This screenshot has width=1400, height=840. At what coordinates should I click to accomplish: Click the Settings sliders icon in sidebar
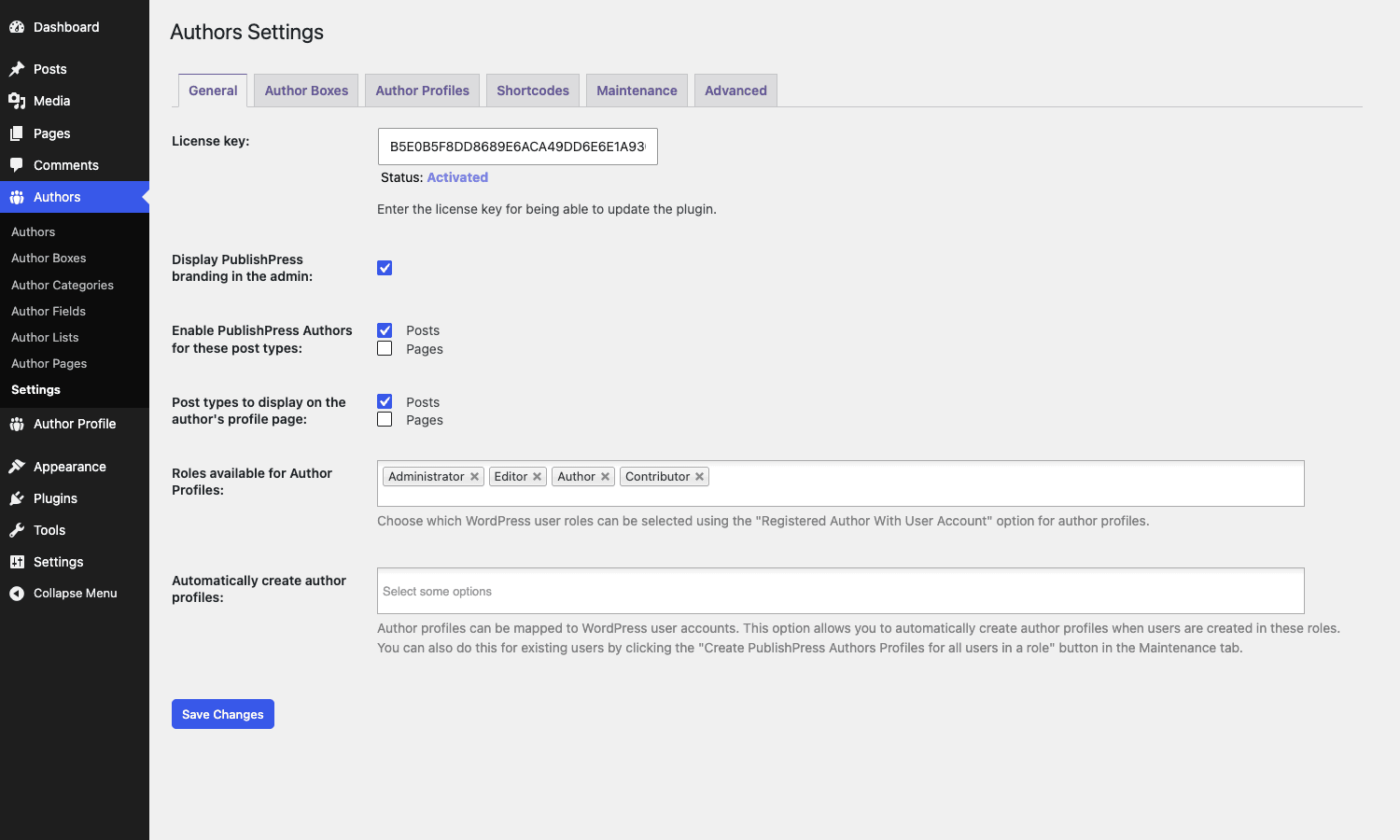tap(17, 562)
